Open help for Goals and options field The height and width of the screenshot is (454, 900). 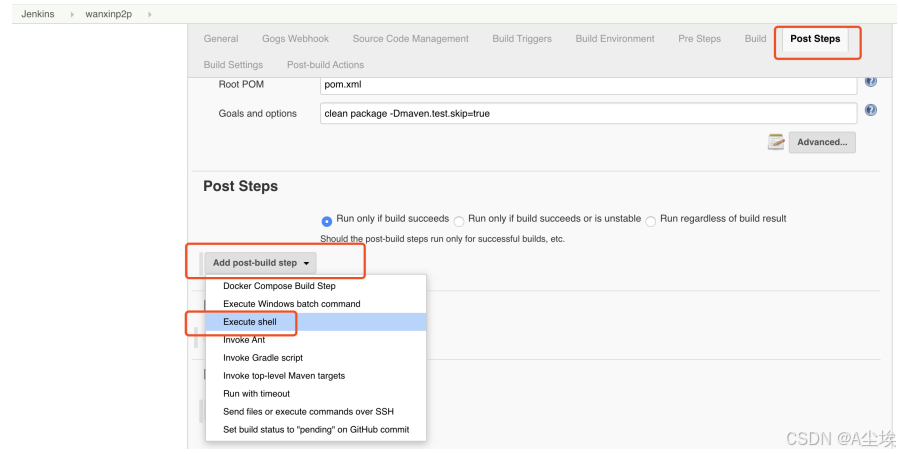pos(870,110)
